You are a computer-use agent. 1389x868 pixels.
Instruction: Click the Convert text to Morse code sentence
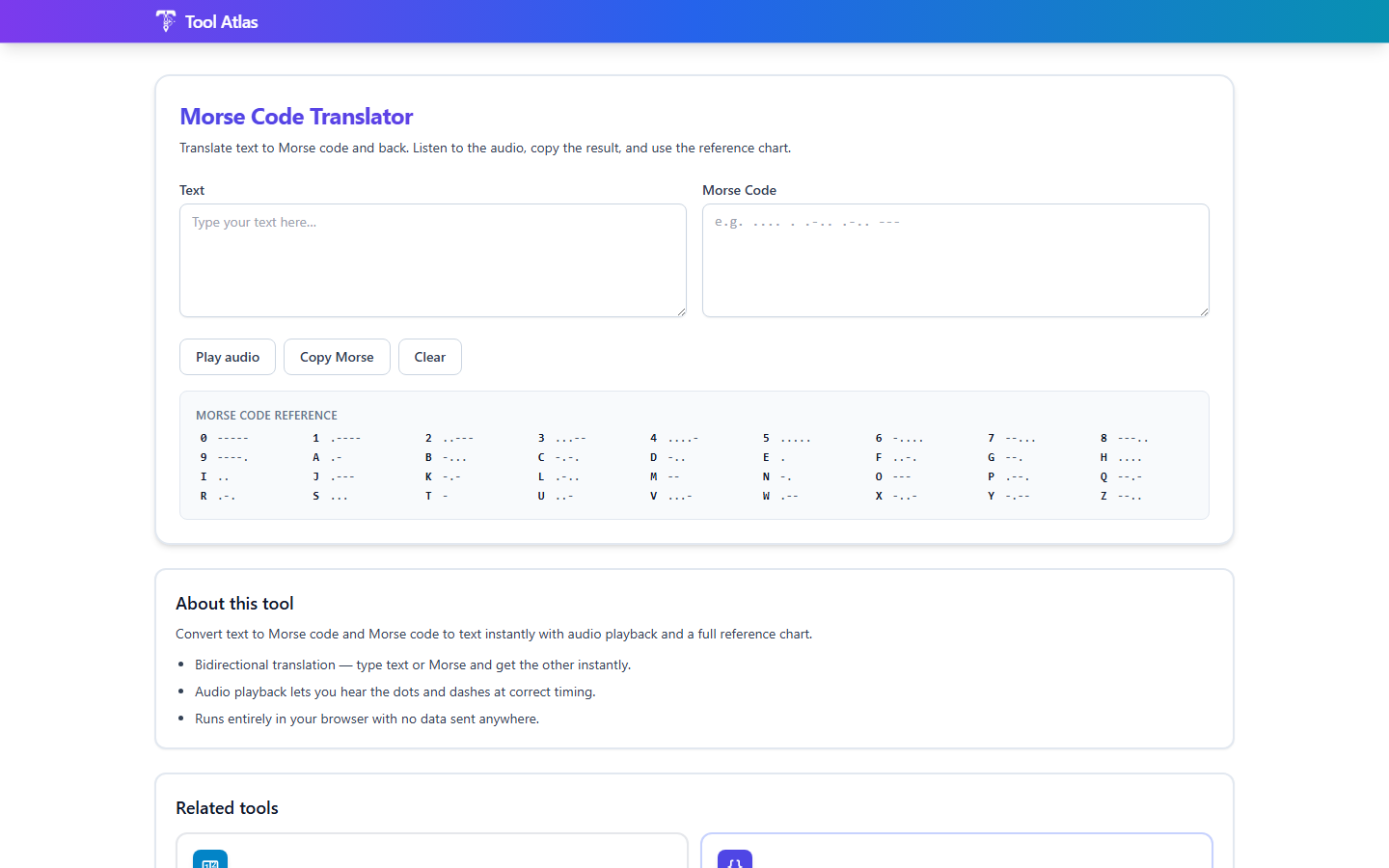[494, 634]
